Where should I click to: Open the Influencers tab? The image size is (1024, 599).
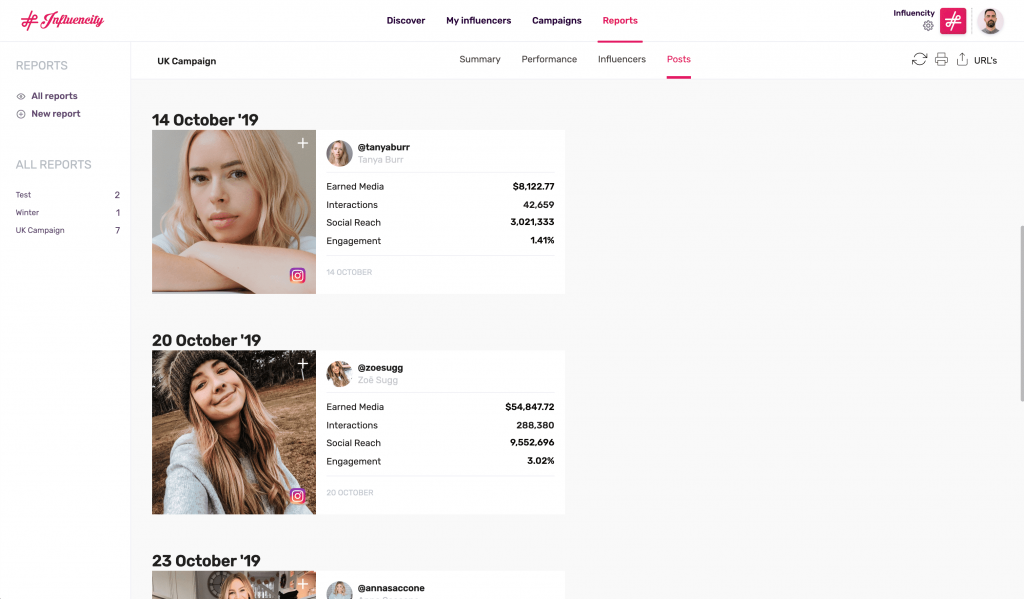(622, 59)
